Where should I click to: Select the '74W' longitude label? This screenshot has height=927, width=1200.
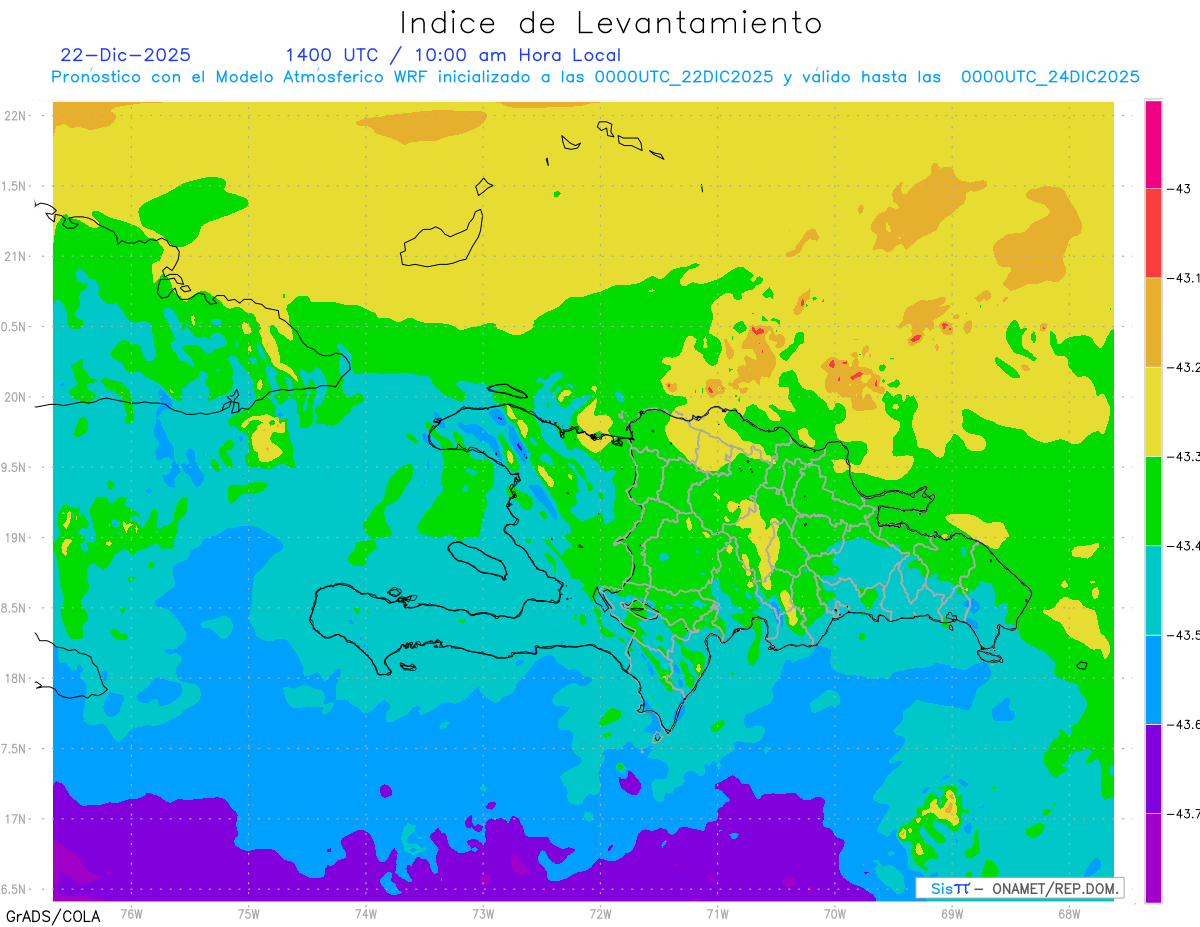pyautogui.click(x=366, y=913)
